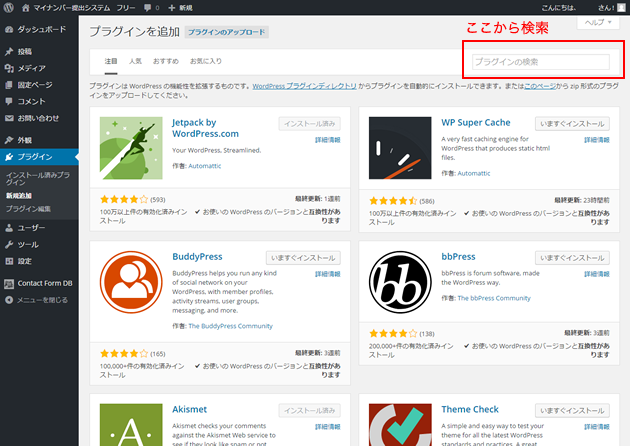
Task: Click The BuddyPress Community author link
Action: [231, 326]
